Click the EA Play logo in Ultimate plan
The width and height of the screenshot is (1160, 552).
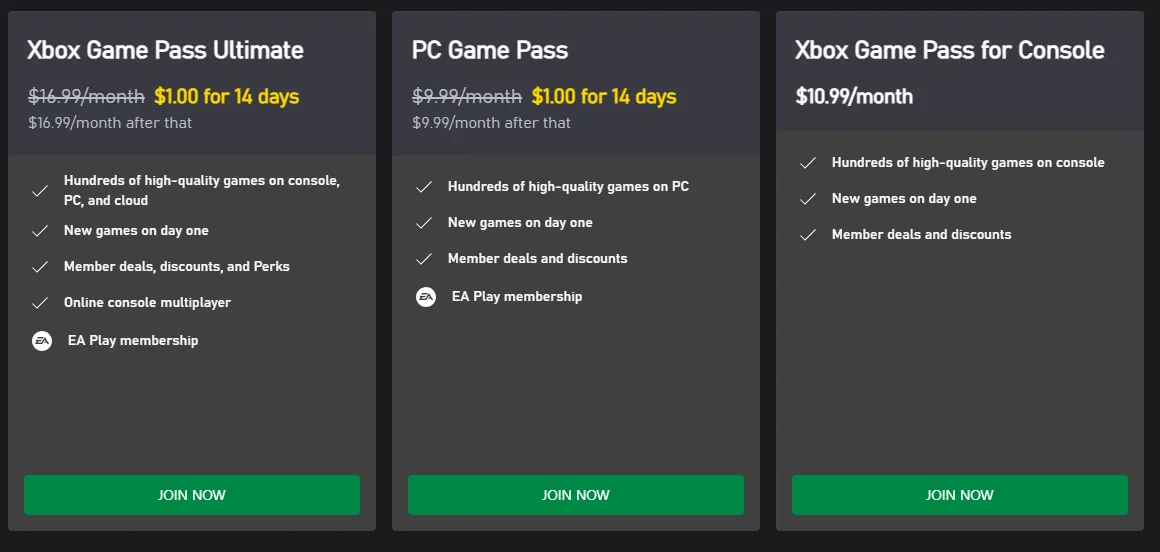pyautogui.click(x=41, y=341)
